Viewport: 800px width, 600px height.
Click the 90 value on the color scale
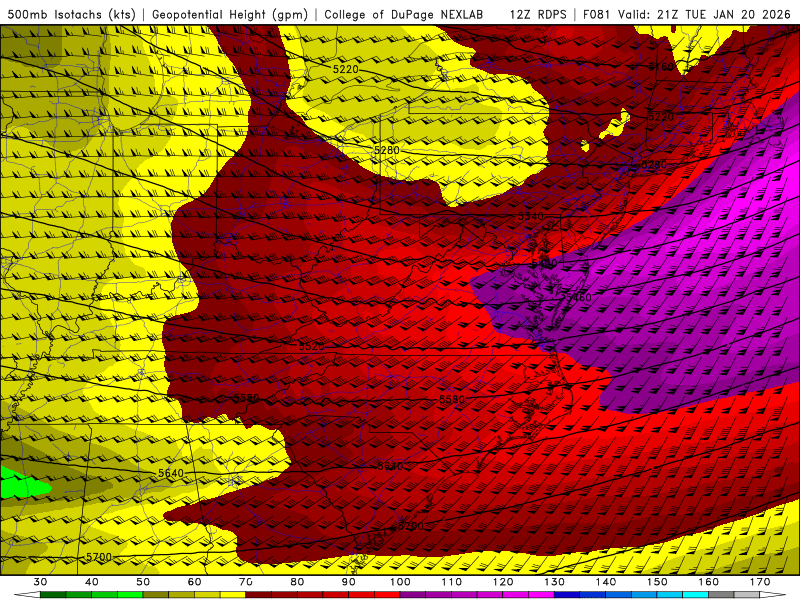(x=348, y=582)
